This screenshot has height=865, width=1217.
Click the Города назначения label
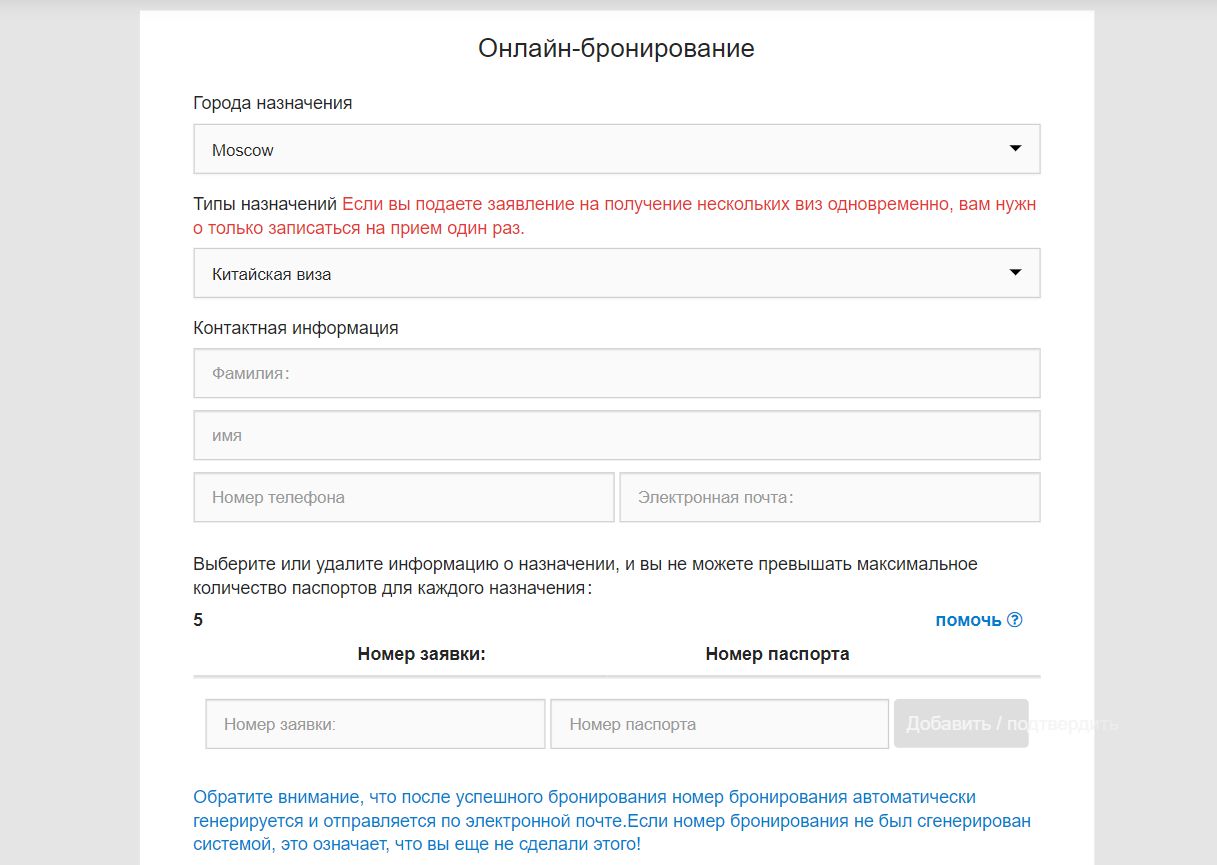pyautogui.click(x=272, y=103)
